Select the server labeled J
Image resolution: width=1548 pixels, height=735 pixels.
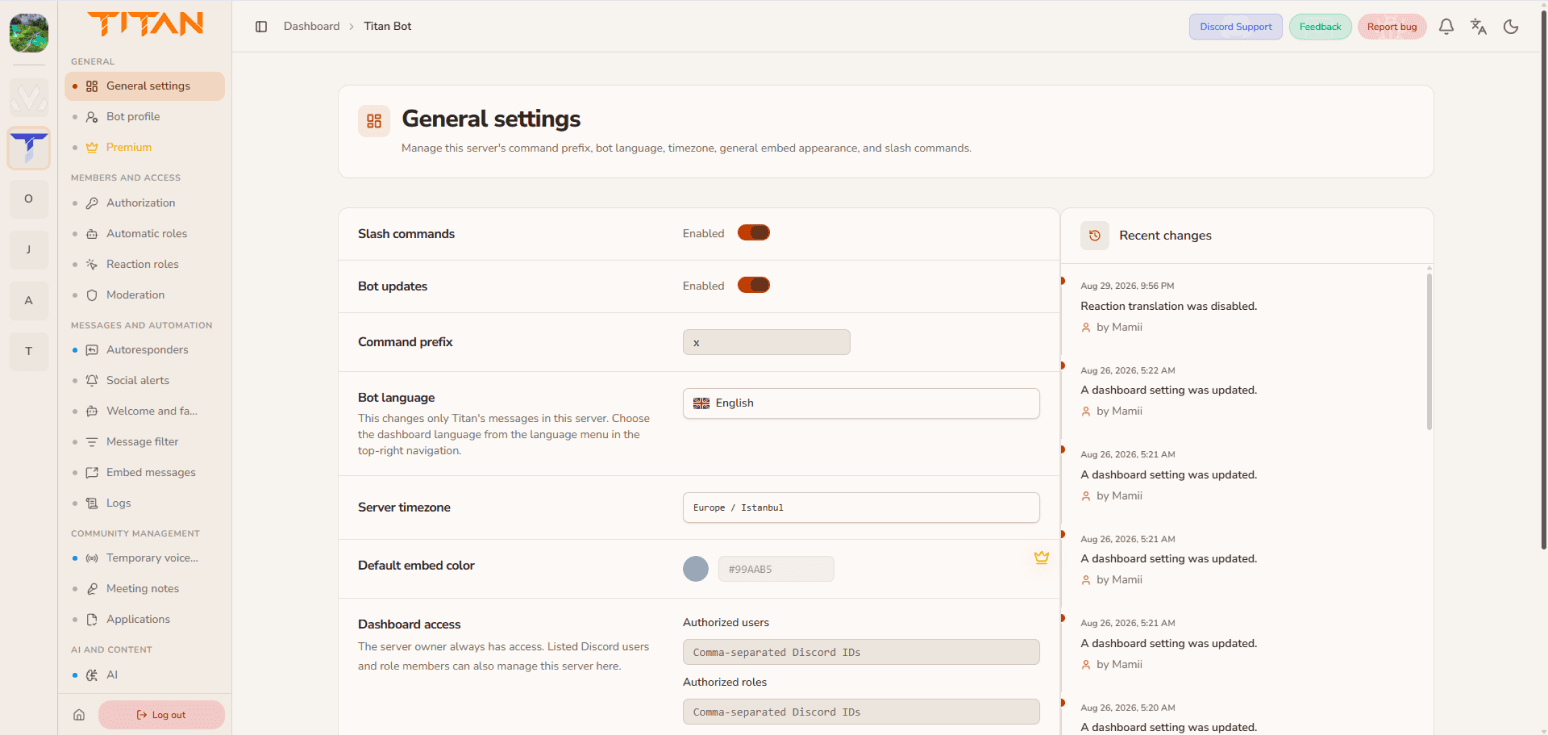(x=28, y=249)
